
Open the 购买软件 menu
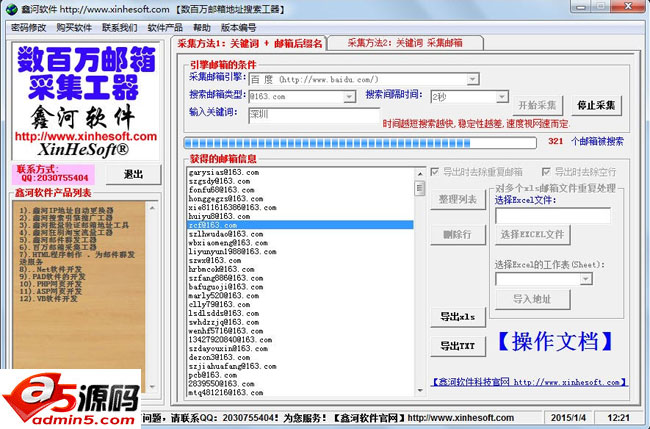(74, 28)
